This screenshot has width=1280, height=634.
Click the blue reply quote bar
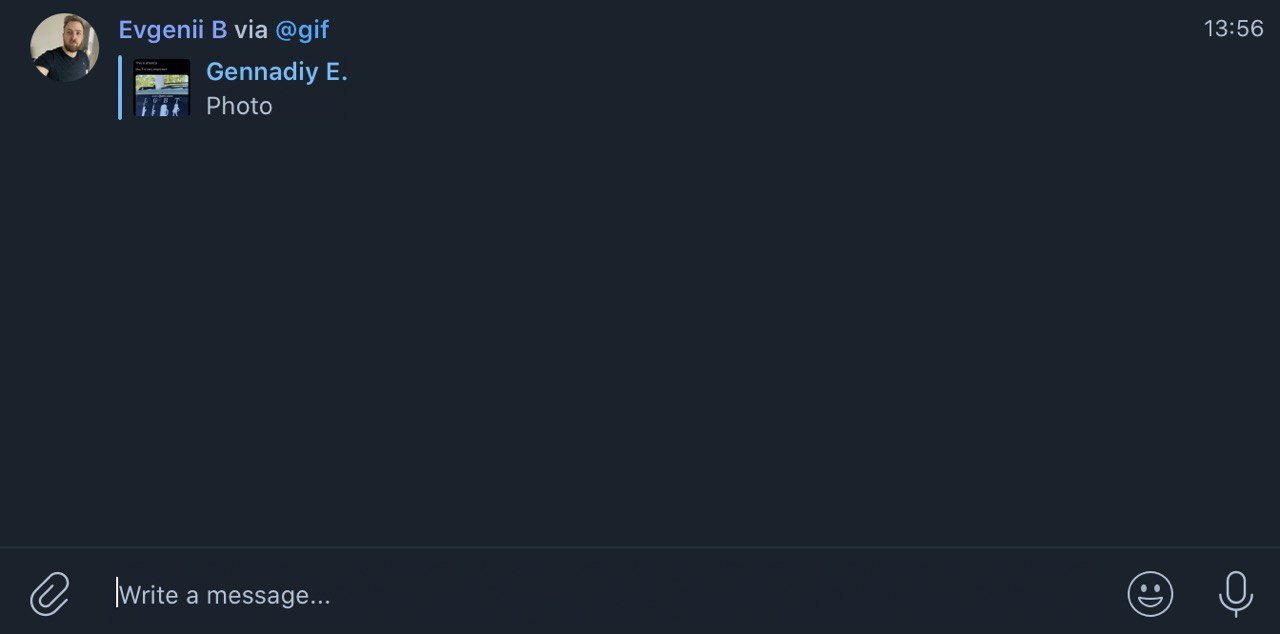tap(120, 88)
